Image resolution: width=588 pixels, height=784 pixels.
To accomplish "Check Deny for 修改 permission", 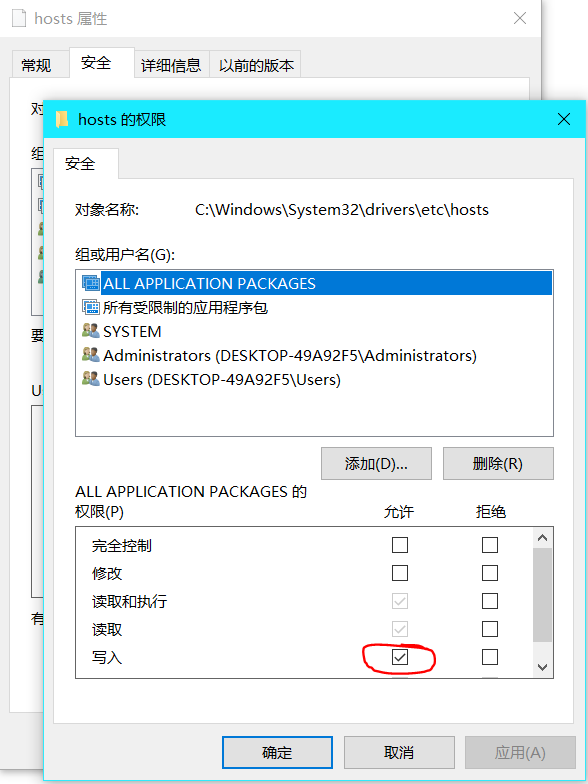I will [490, 572].
